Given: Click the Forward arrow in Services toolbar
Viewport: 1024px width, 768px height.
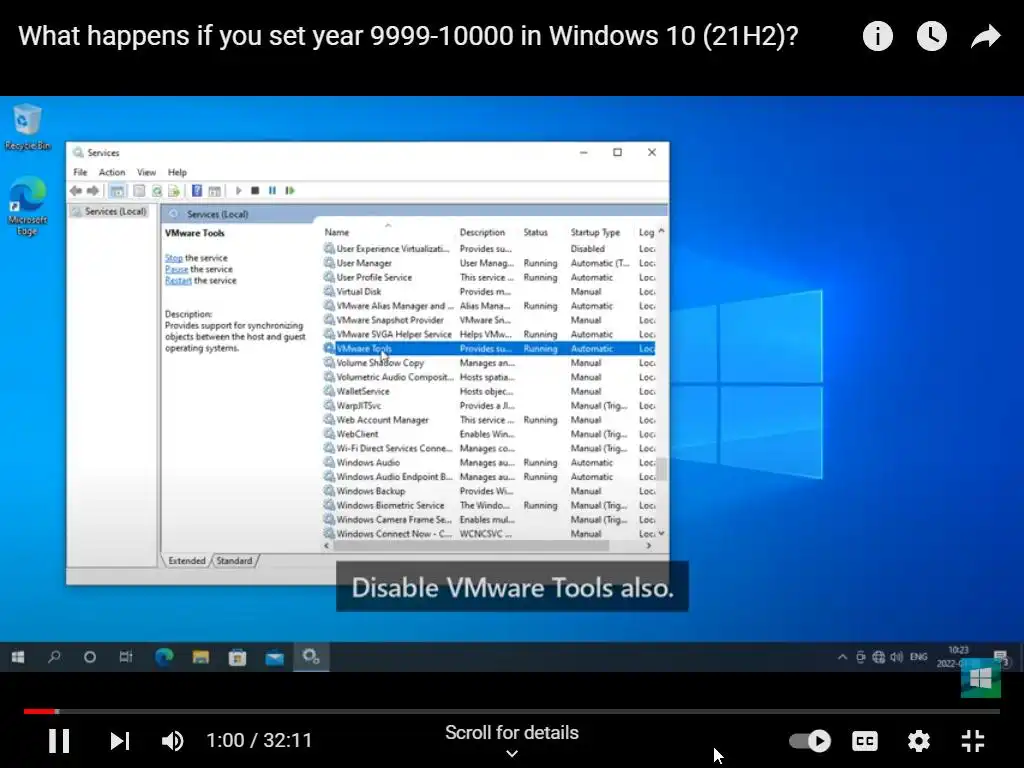Looking at the screenshot, I should pyautogui.click(x=93, y=191).
